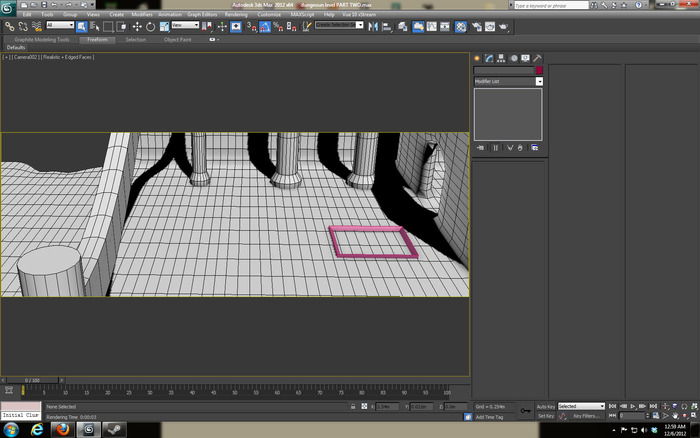Image resolution: width=700 pixels, height=438 pixels.
Task: Open the Modify command panel tab
Action: pos(489,58)
